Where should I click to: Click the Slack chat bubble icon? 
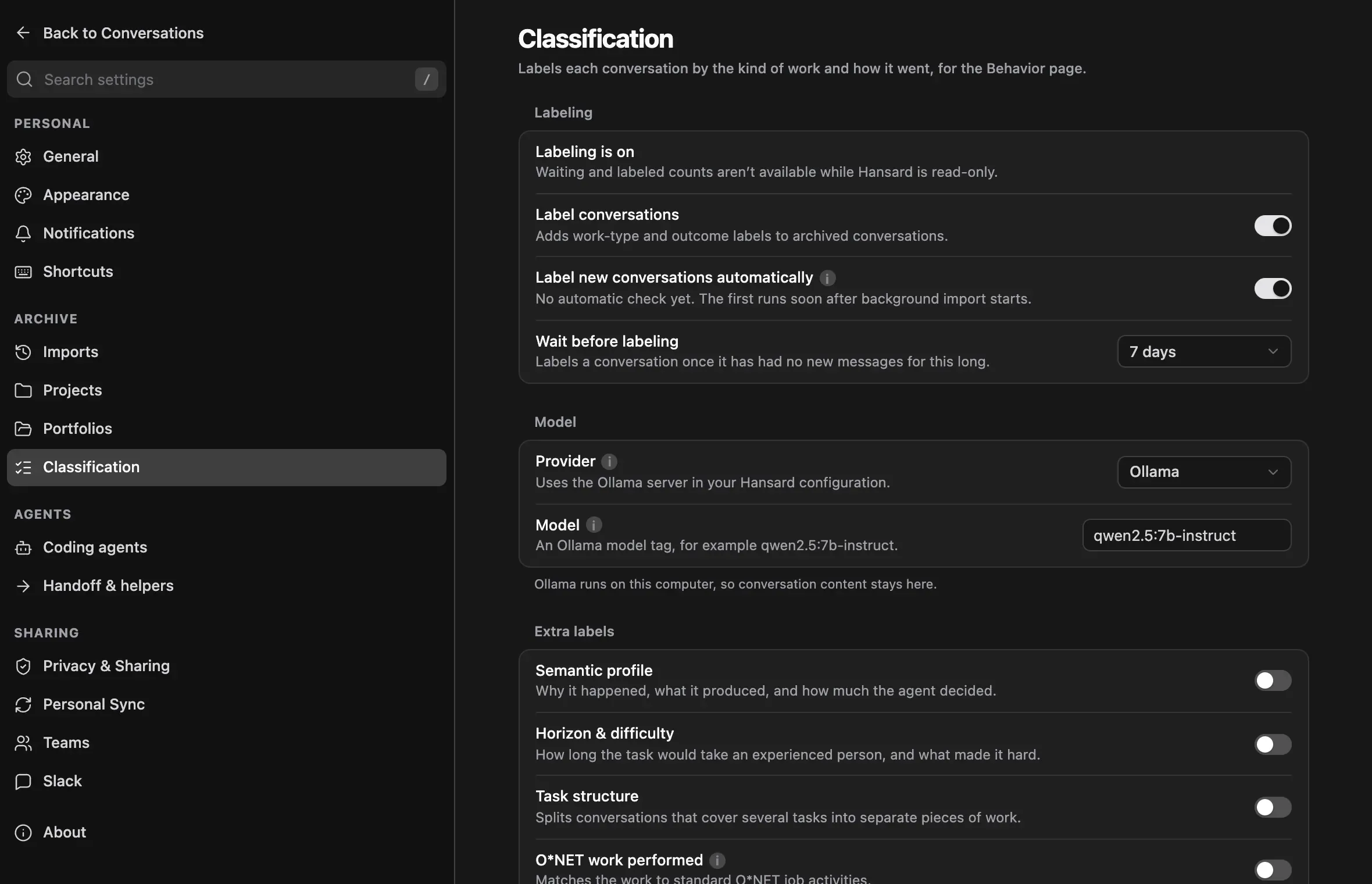pyautogui.click(x=23, y=781)
